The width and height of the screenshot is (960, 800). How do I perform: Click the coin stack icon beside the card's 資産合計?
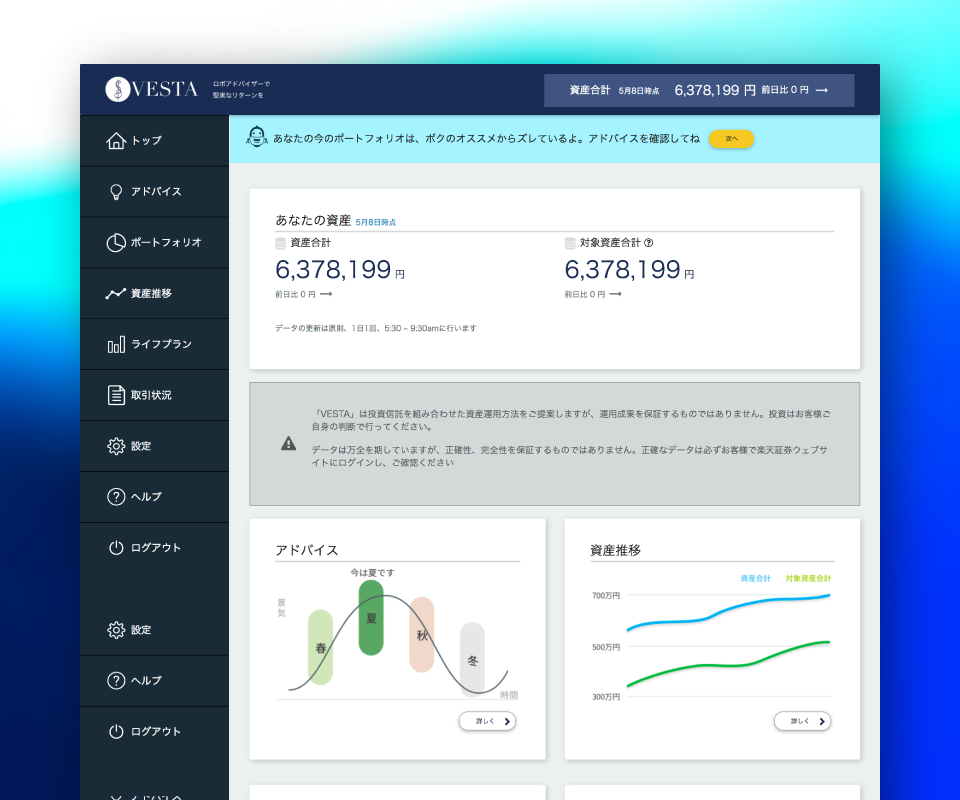point(280,244)
